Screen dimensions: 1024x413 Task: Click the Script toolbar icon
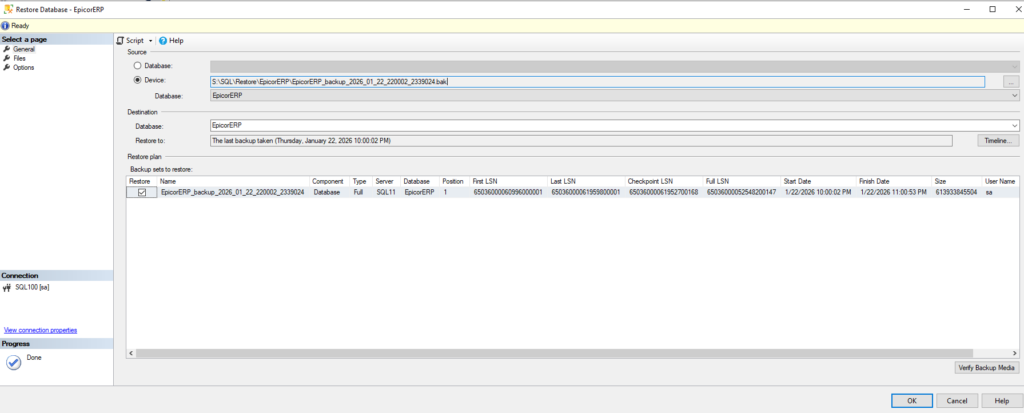point(121,40)
